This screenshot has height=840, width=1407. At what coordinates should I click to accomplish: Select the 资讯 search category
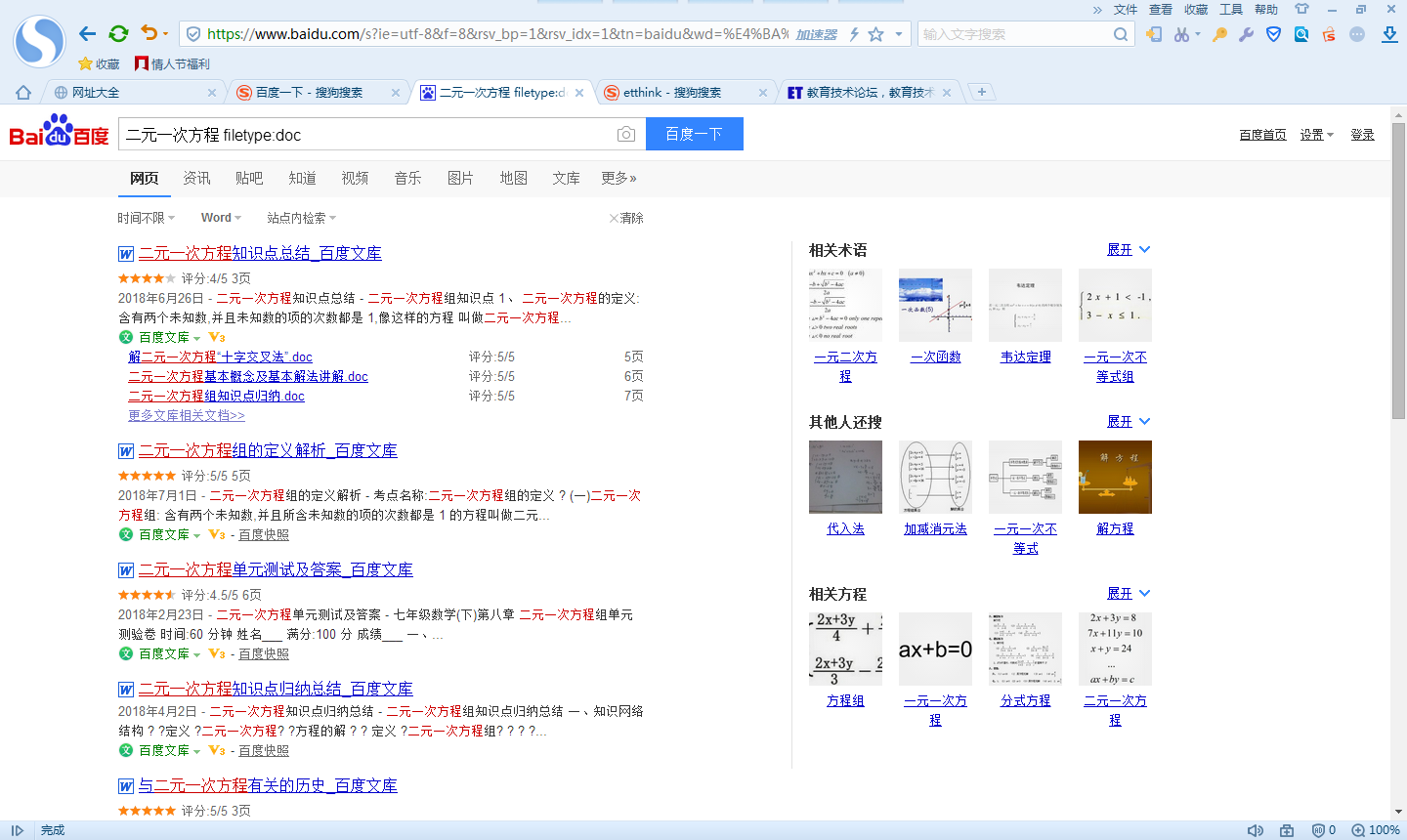pyautogui.click(x=196, y=178)
